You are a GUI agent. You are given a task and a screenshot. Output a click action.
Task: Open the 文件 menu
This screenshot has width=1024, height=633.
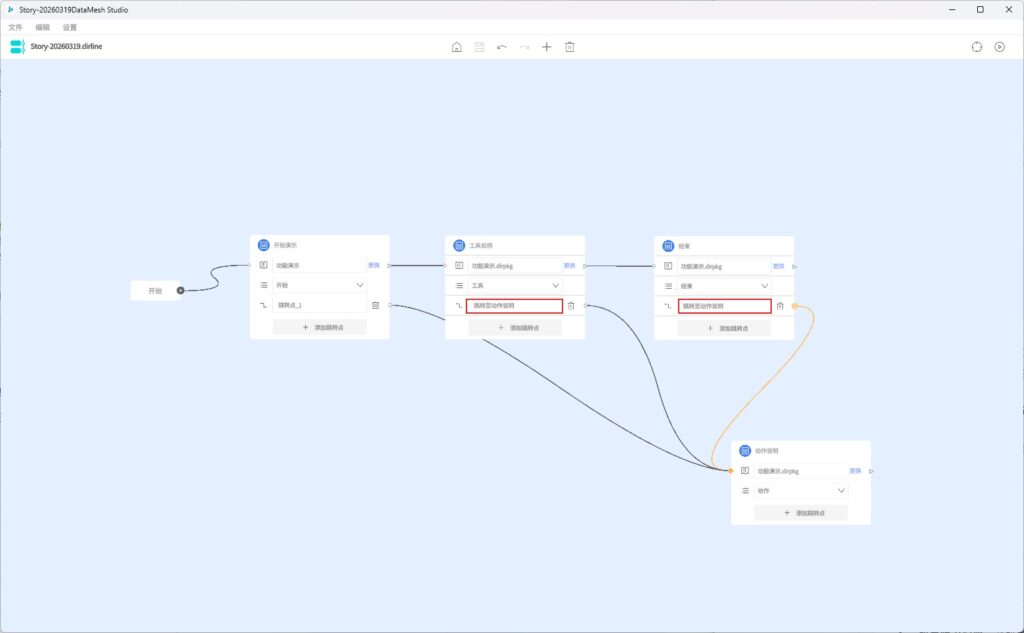pyautogui.click(x=15, y=27)
